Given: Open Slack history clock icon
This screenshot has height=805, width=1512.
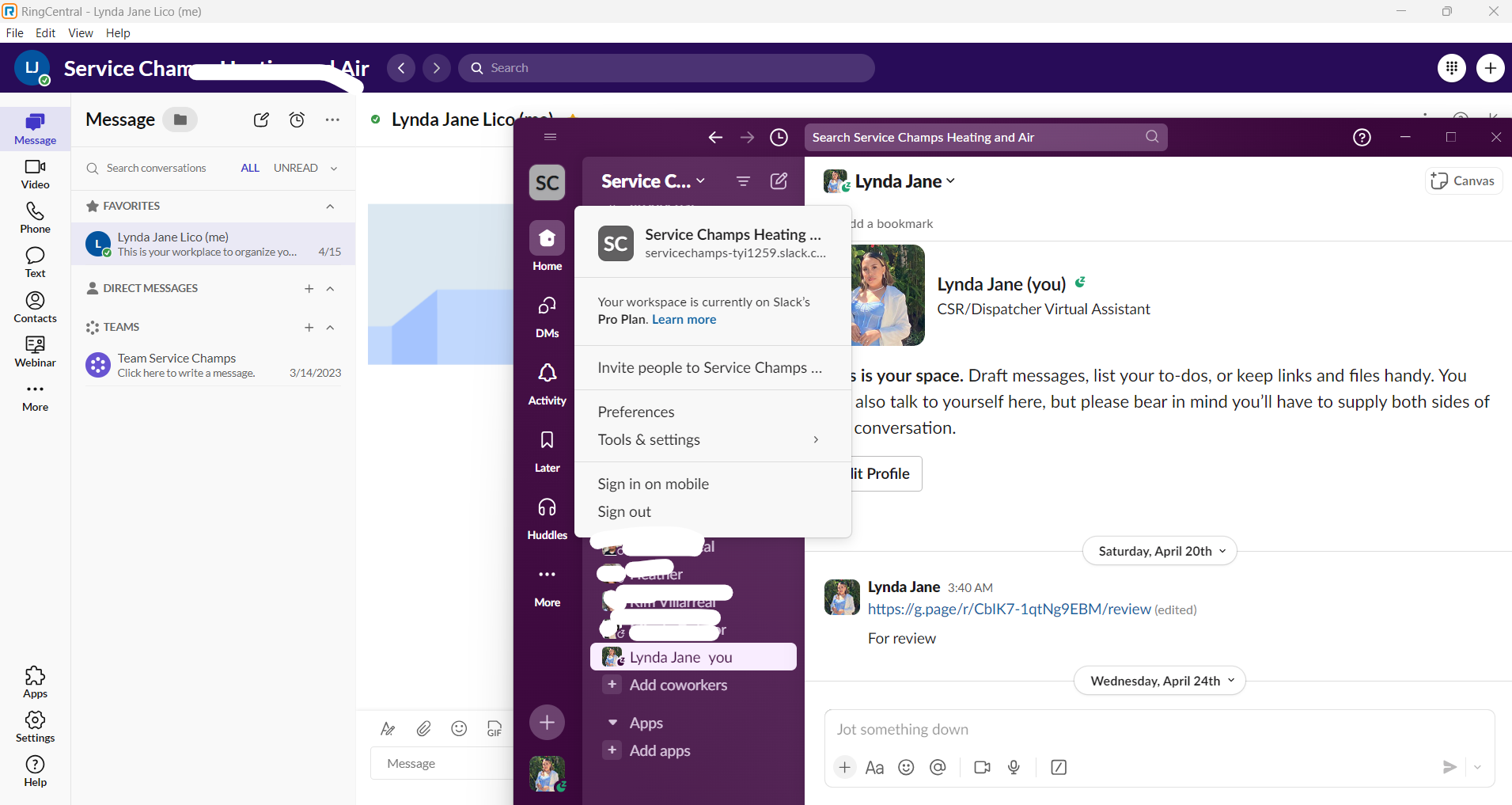Looking at the screenshot, I should click(779, 138).
